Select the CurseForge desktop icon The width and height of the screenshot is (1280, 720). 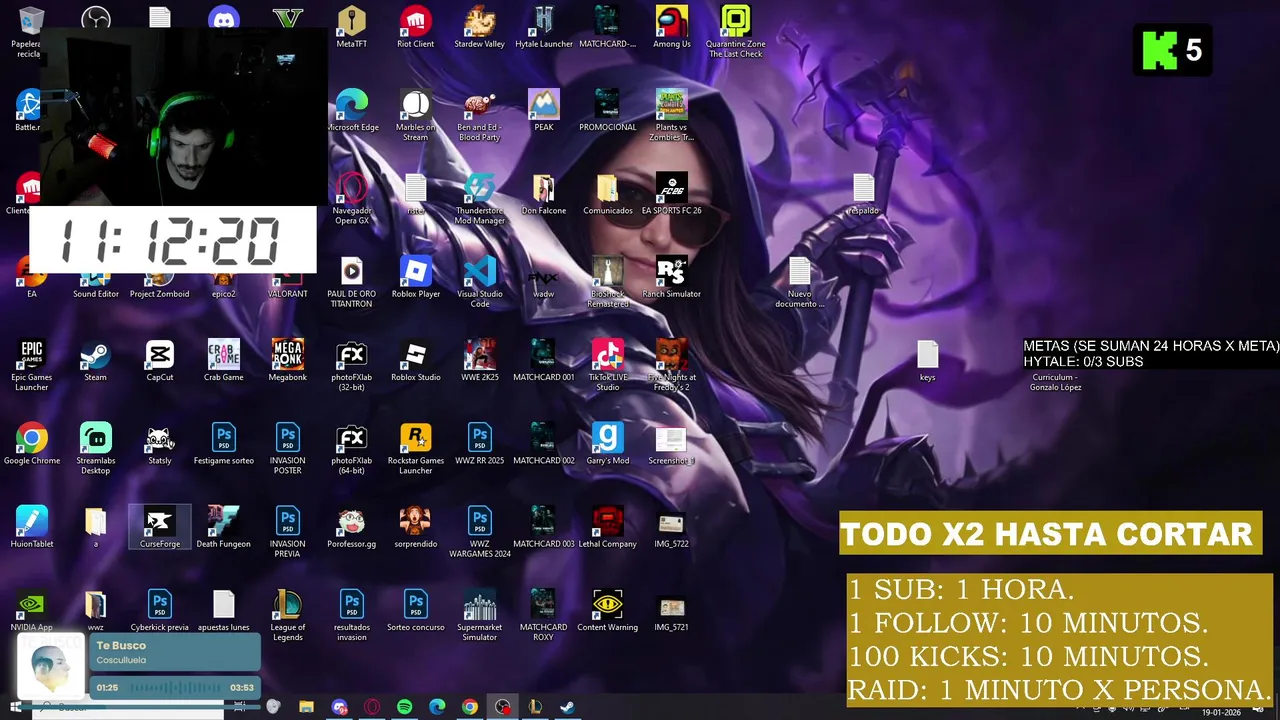159,527
